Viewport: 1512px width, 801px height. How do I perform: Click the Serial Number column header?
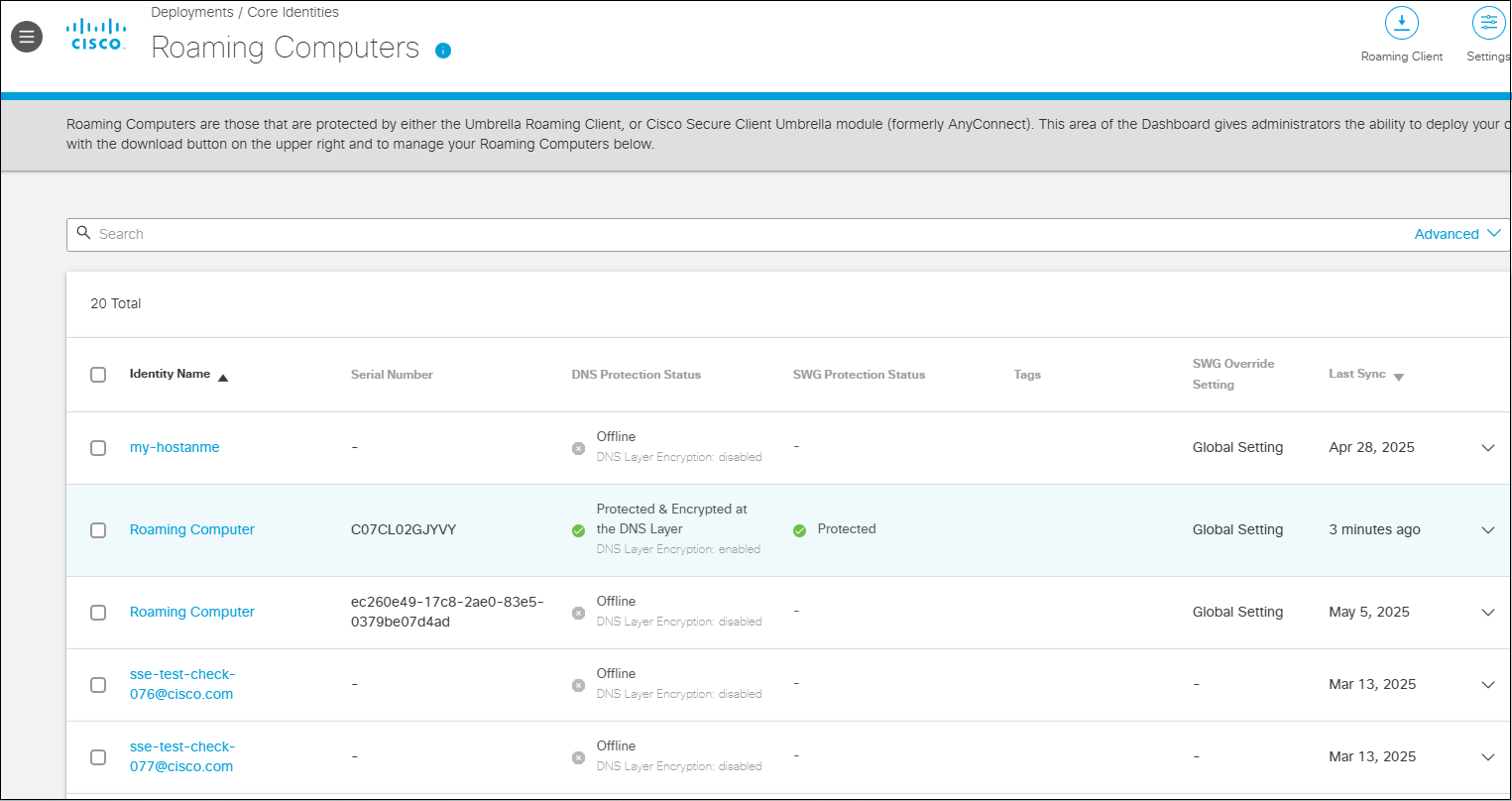click(x=392, y=375)
